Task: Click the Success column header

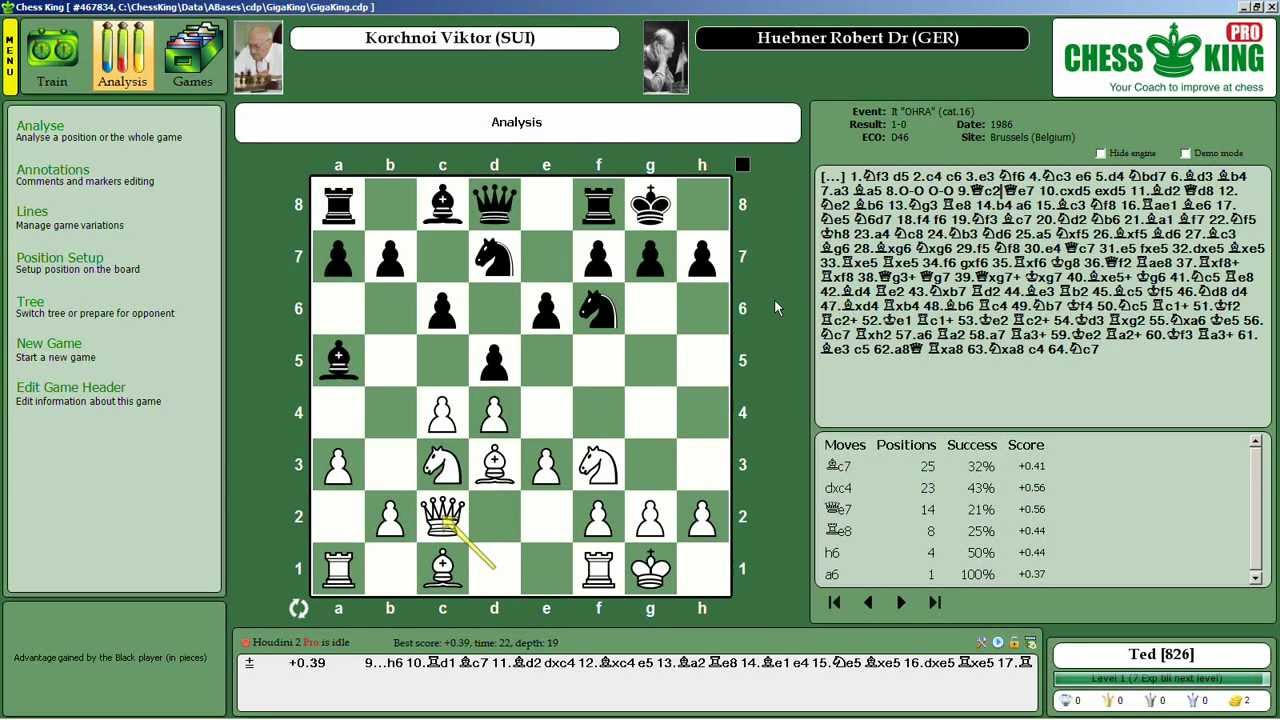Action: coord(972,445)
